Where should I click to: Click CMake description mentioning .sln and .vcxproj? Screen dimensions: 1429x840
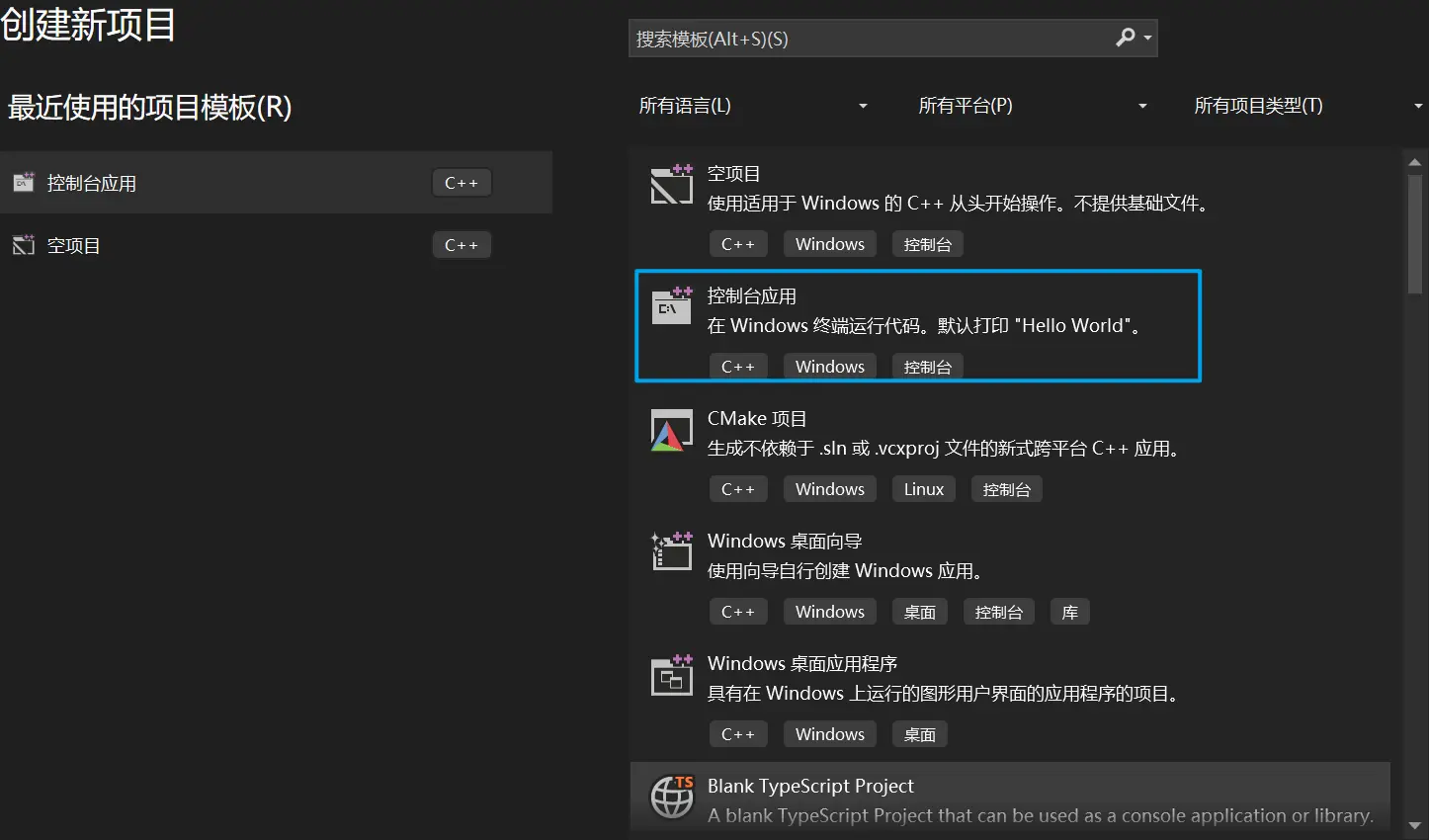click(946, 449)
